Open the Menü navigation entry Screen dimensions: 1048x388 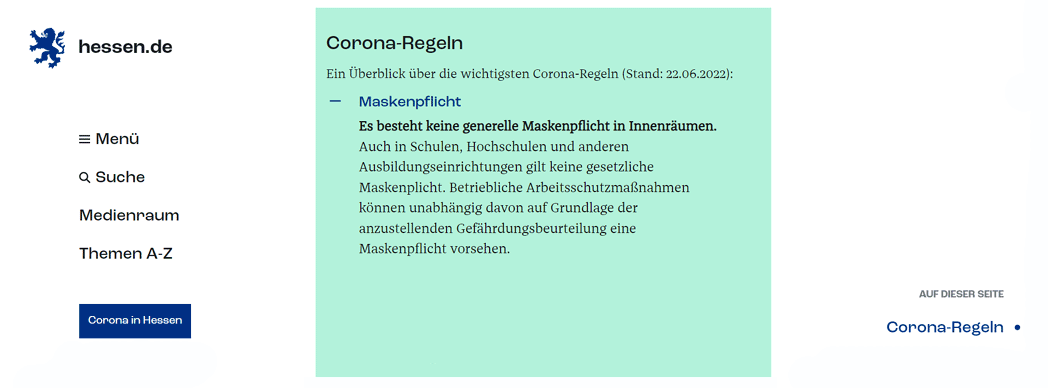pos(109,140)
